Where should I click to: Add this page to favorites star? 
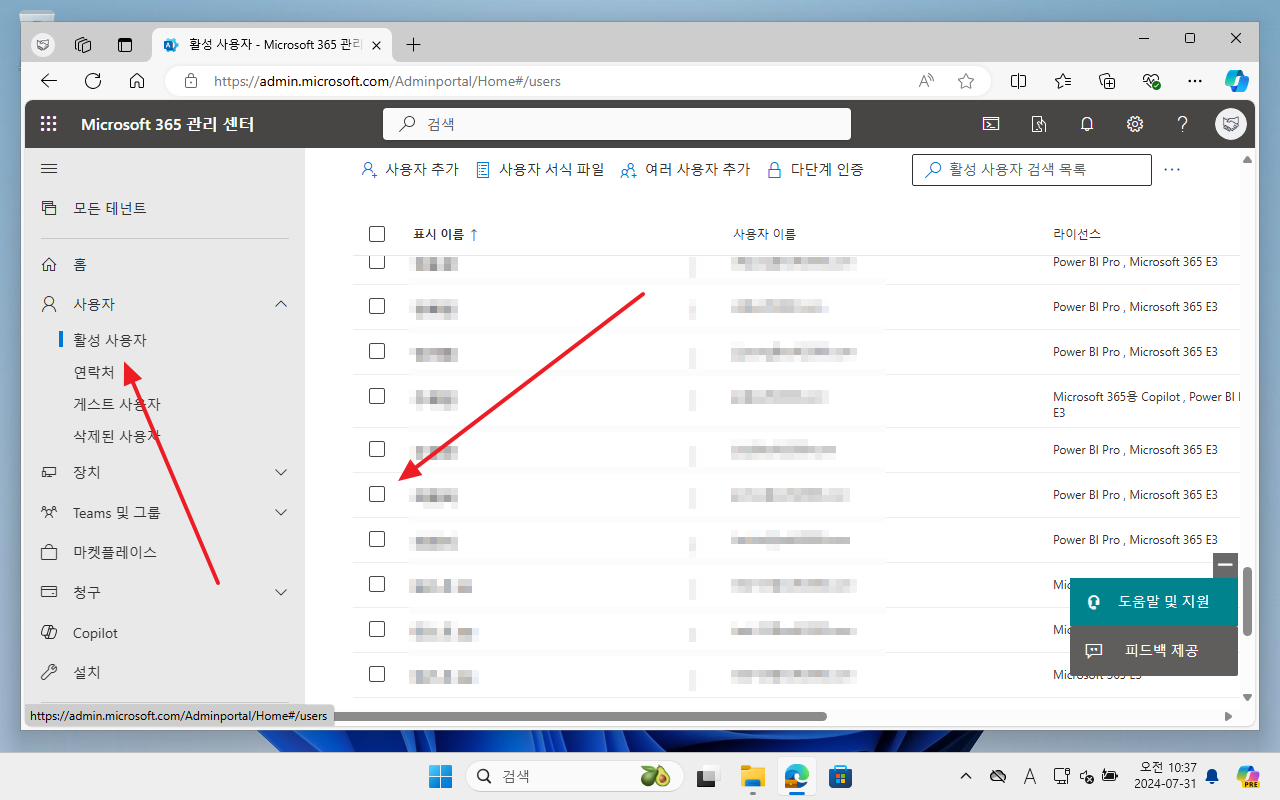pyautogui.click(x=965, y=81)
